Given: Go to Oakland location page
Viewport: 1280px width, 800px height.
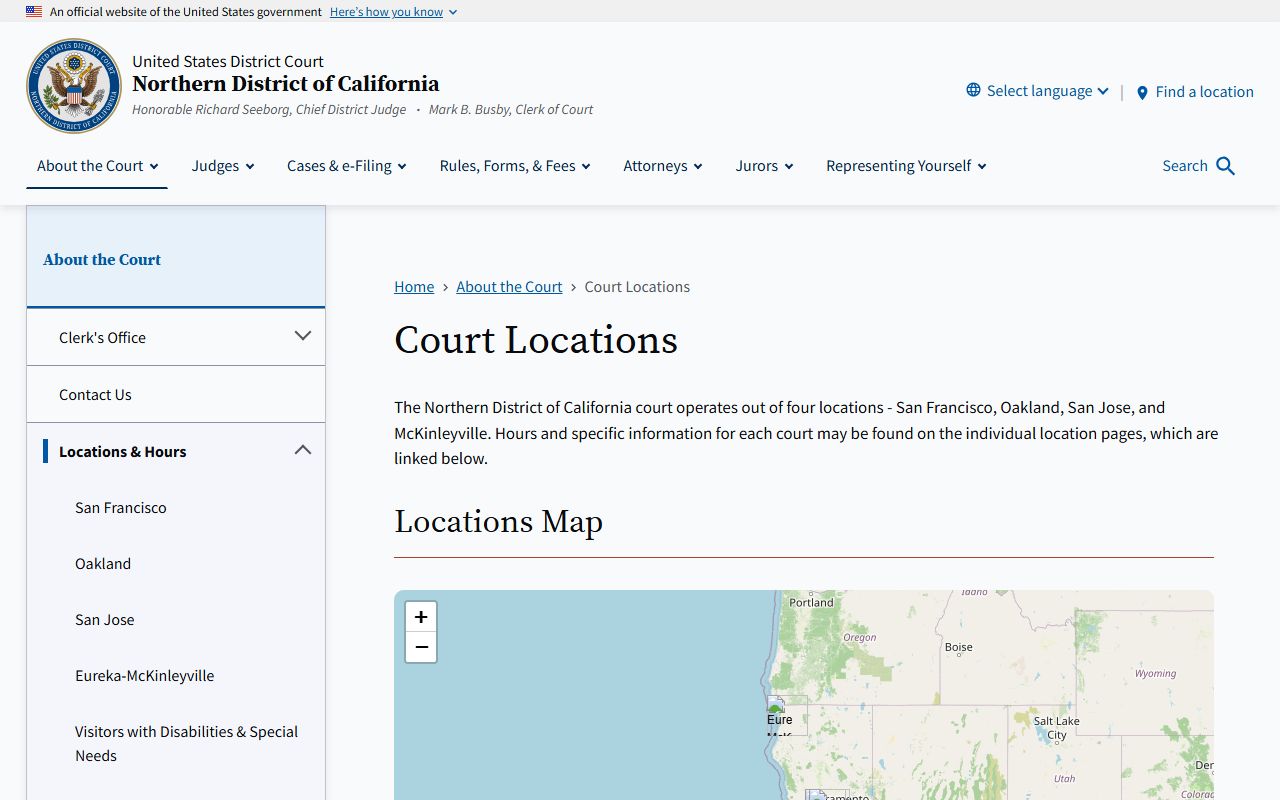Looking at the screenshot, I should pyautogui.click(x=103, y=564).
